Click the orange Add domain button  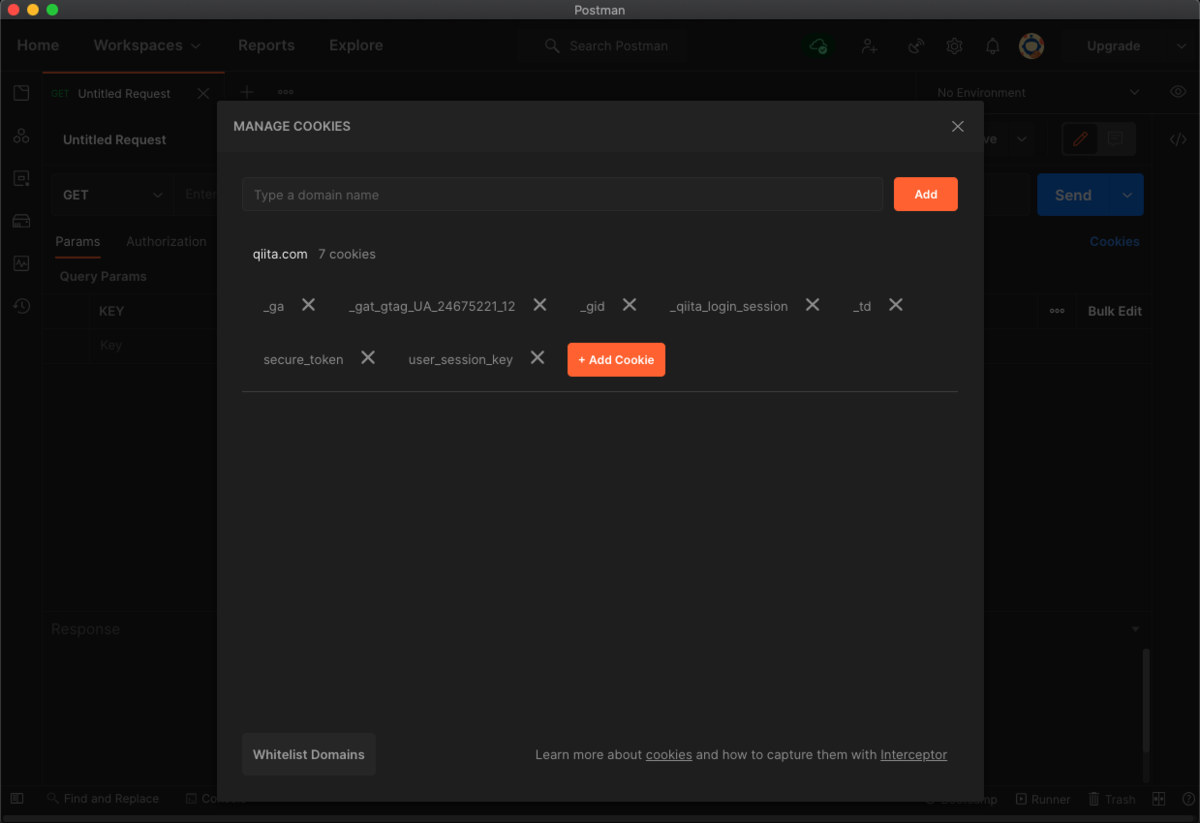[x=926, y=194]
